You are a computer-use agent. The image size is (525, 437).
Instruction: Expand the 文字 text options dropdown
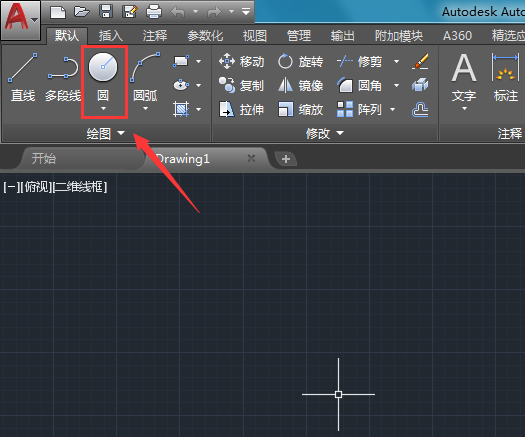click(464, 109)
